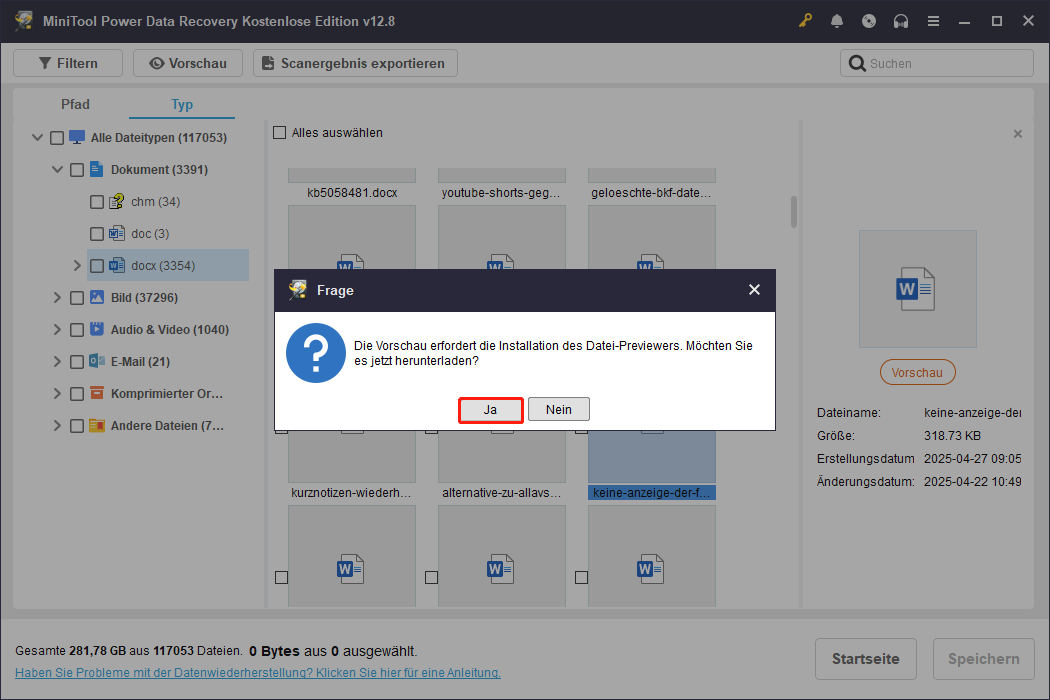This screenshot has width=1050, height=700.
Task: Switch to the Pfad tab
Action: 75,104
